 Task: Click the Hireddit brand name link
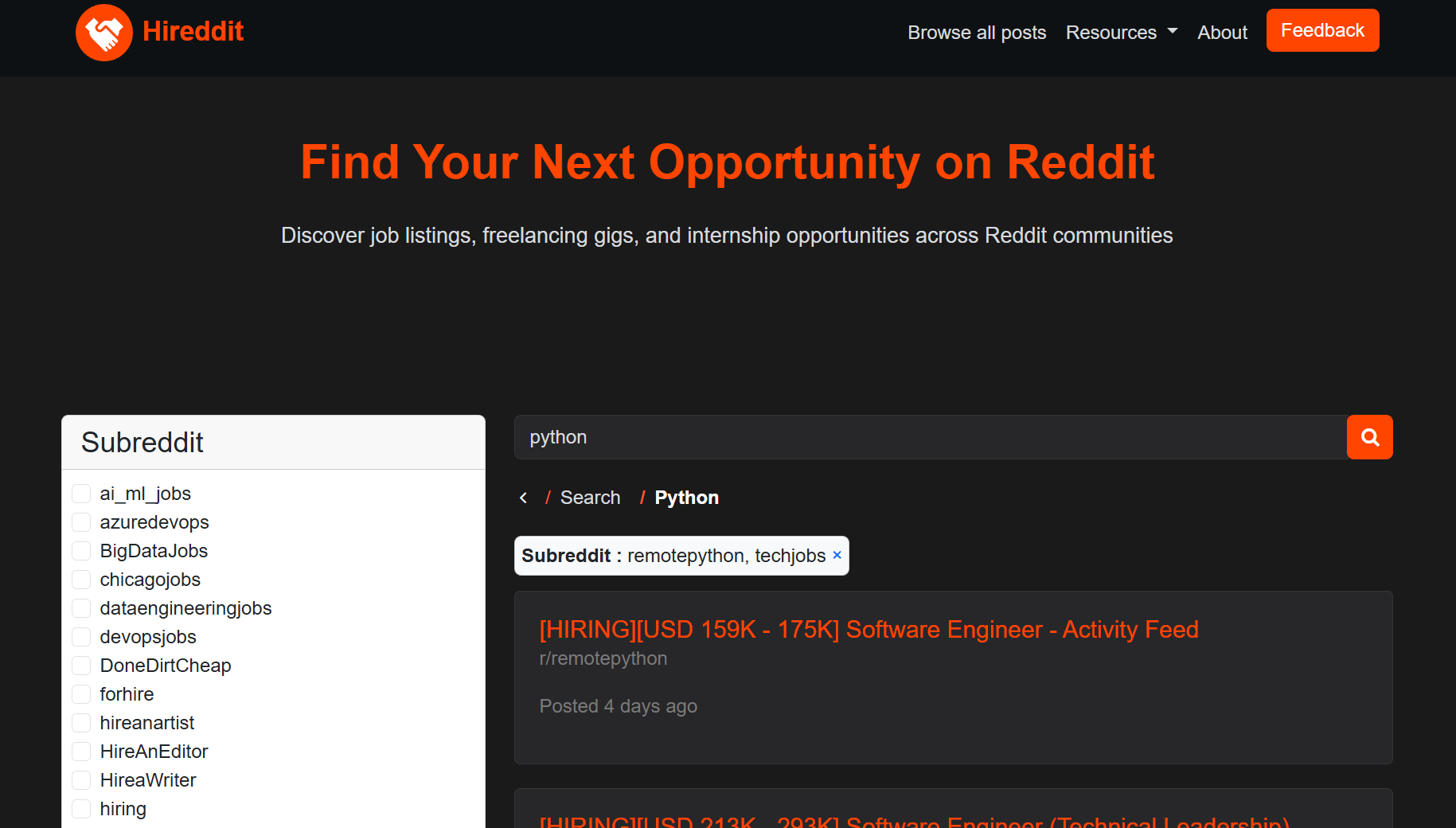(193, 31)
